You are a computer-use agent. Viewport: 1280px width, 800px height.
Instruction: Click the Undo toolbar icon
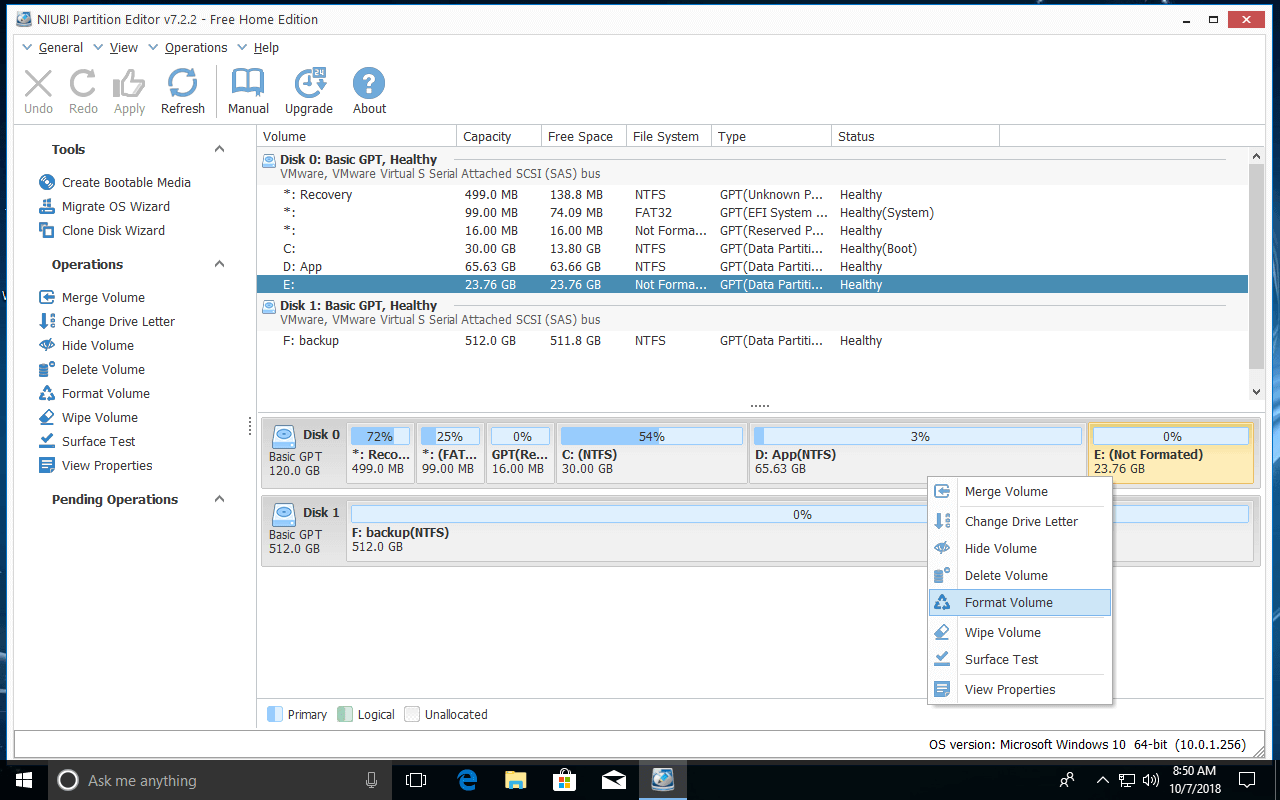pyautogui.click(x=38, y=84)
